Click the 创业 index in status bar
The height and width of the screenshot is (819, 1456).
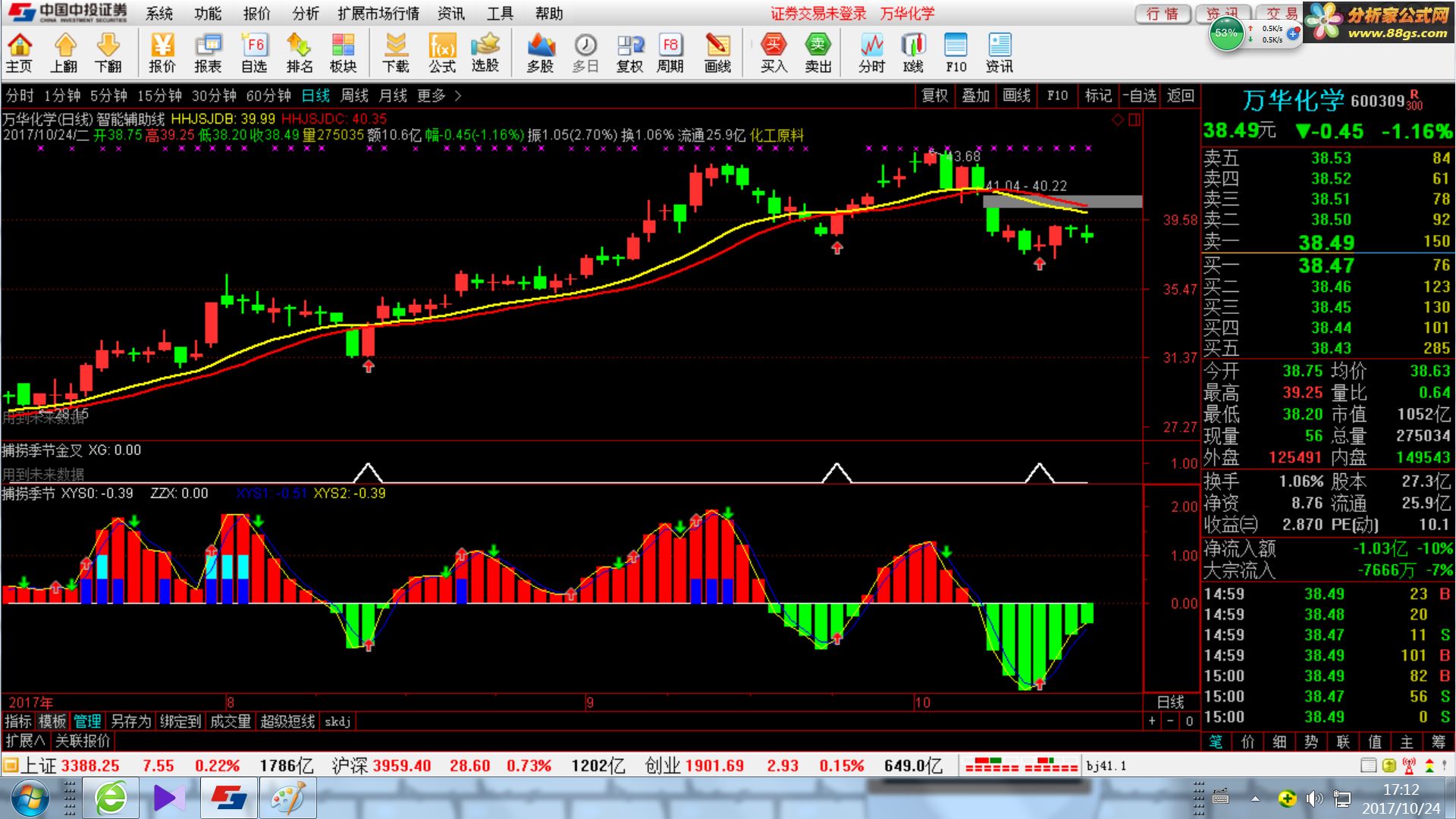pyautogui.click(x=663, y=766)
